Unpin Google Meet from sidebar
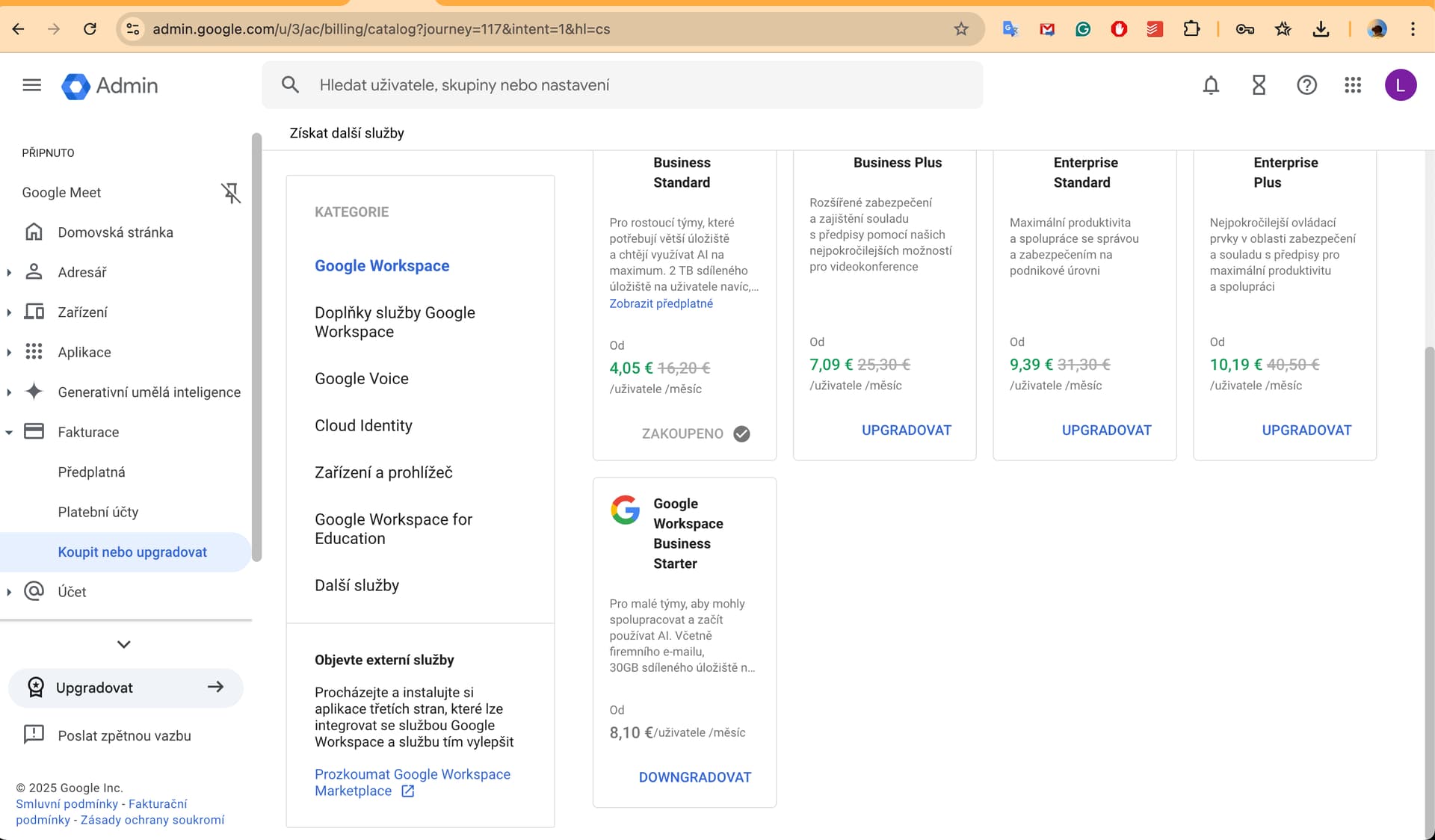This screenshot has width=1435, height=840. click(231, 193)
